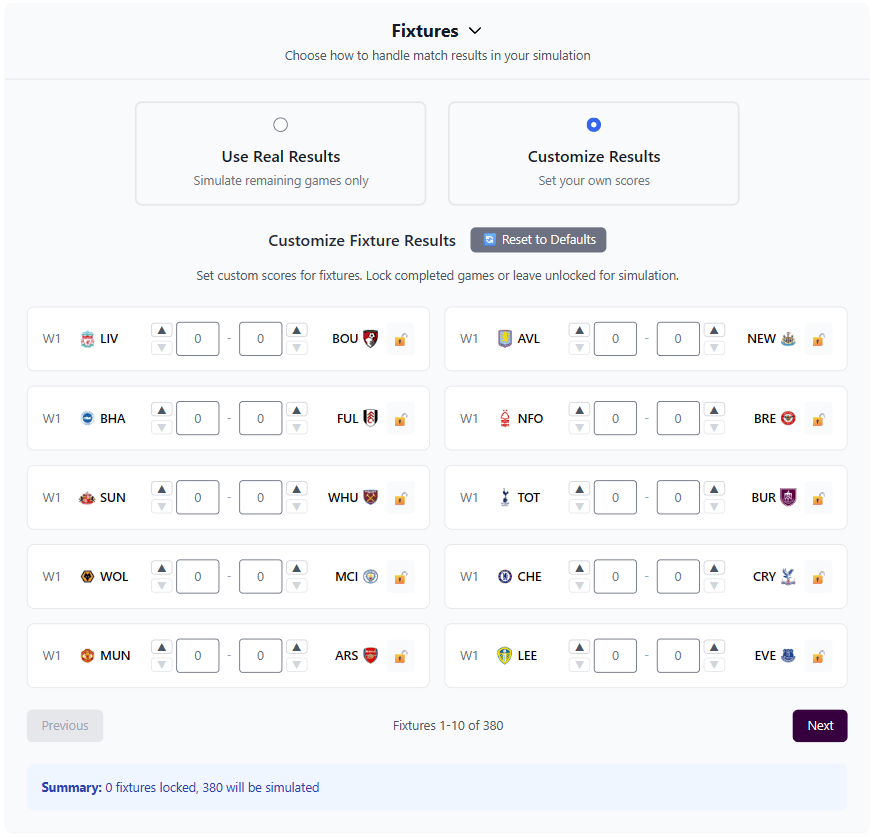Click the Aston Villa crest icon
The image size is (874, 837).
click(504, 339)
